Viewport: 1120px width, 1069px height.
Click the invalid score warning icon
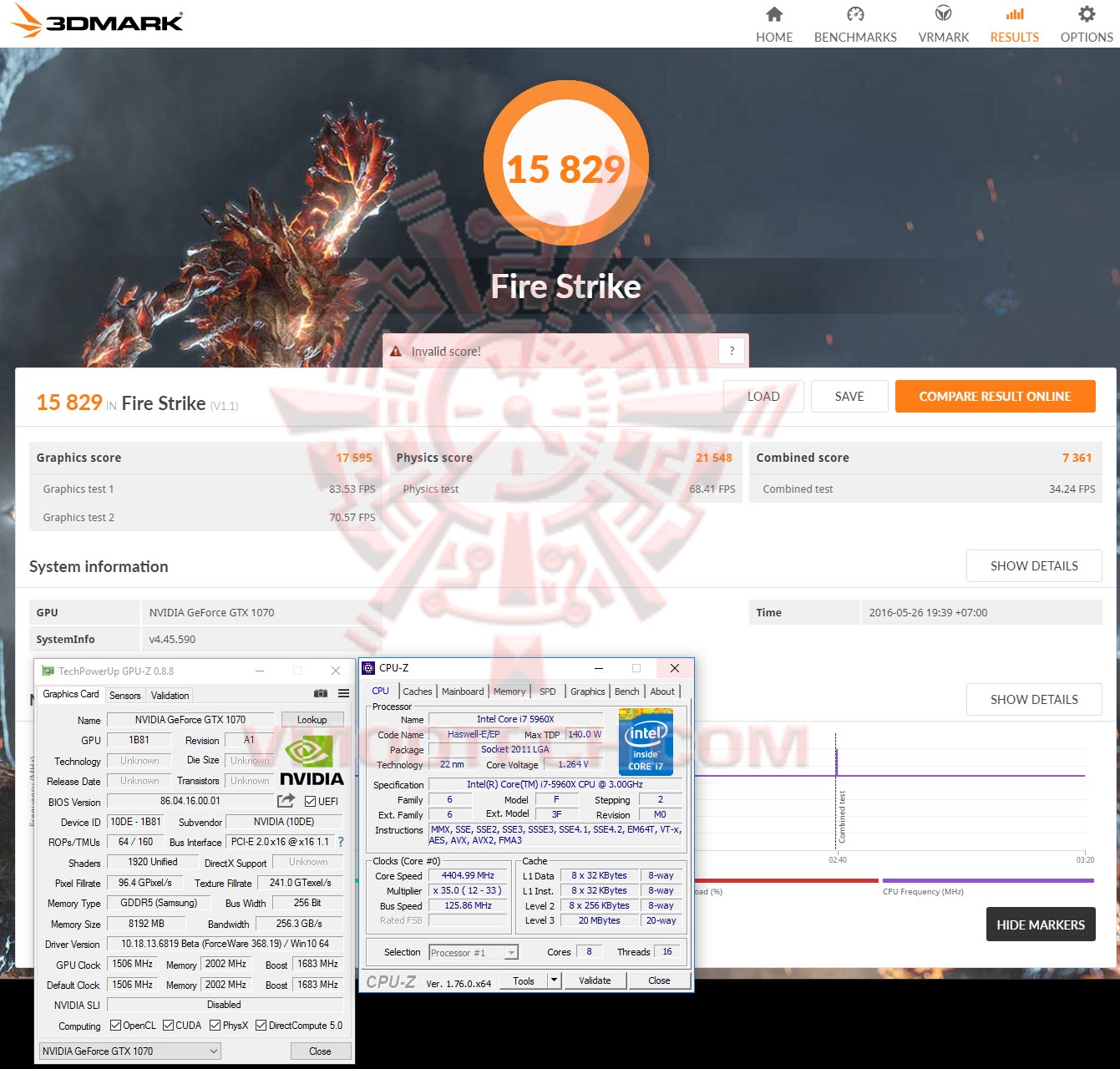click(396, 352)
